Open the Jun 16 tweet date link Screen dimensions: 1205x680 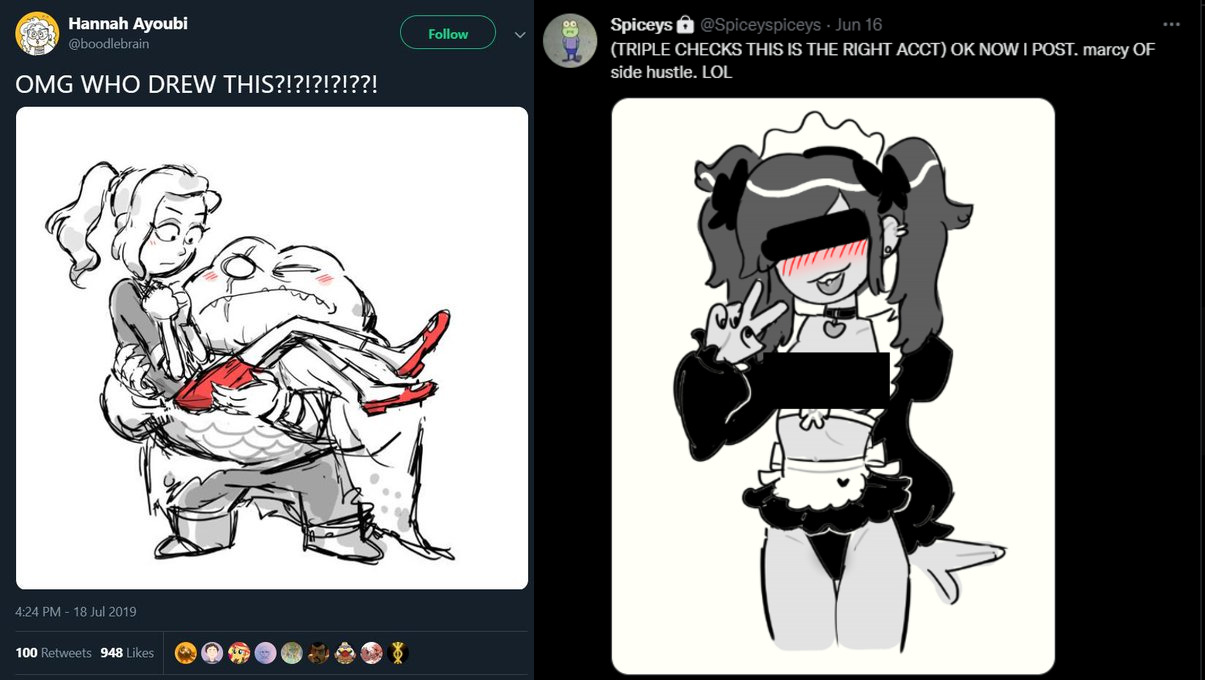click(859, 24)
